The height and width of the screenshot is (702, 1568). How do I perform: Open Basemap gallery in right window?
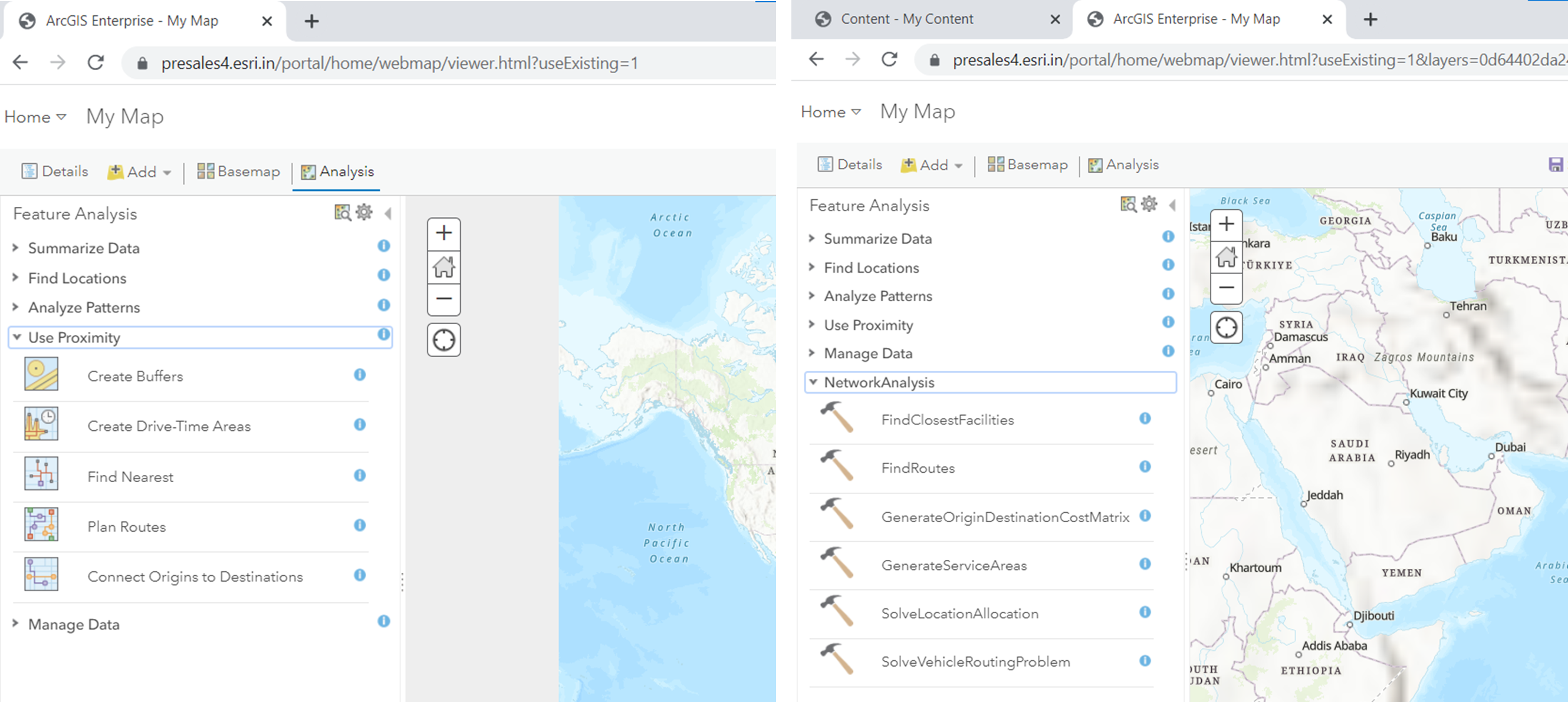[1027, 164]
